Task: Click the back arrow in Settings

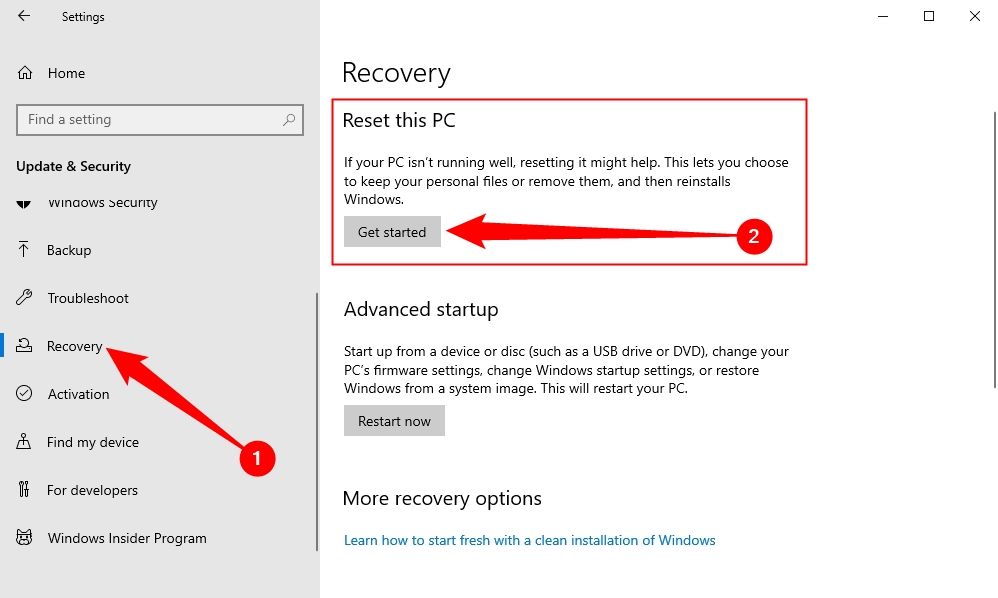Action: pyautogui.click(x=24, y=16)
